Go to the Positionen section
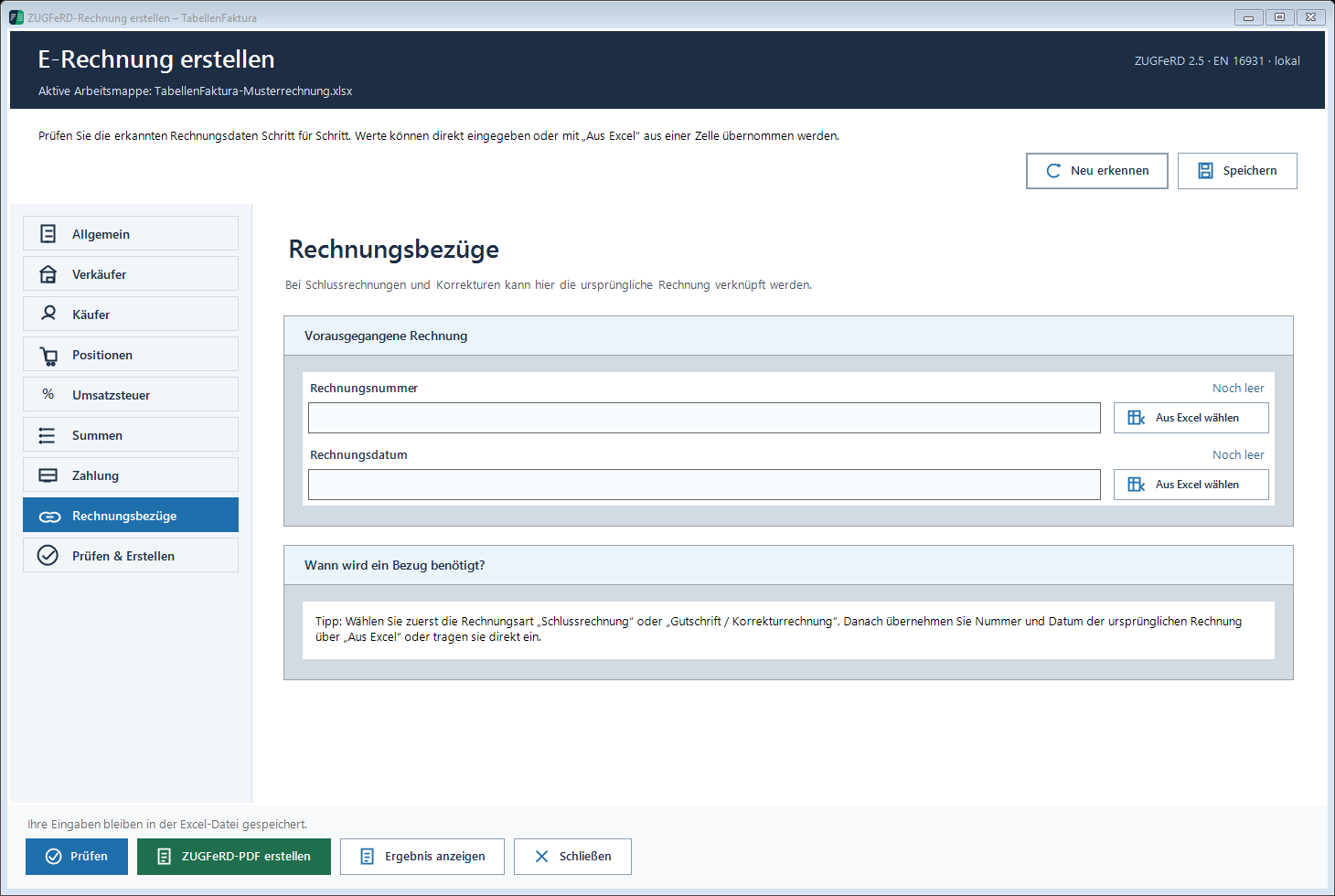 [x=131, y=354]
